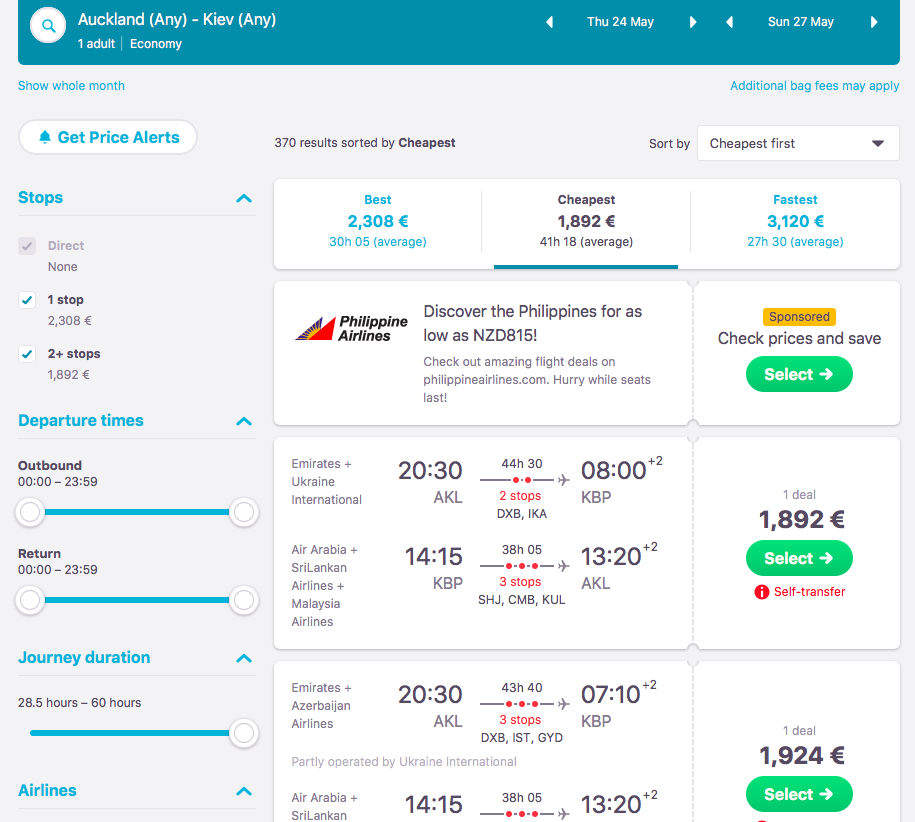Click the Journey duration slider handle
Screen dimensions: 915x822
click(243, 733)
